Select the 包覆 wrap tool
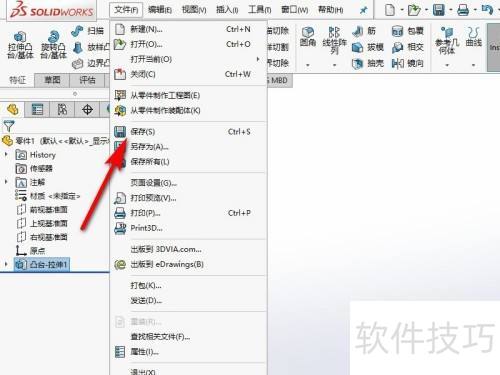 pyautogui.click(x=407, y=31)
